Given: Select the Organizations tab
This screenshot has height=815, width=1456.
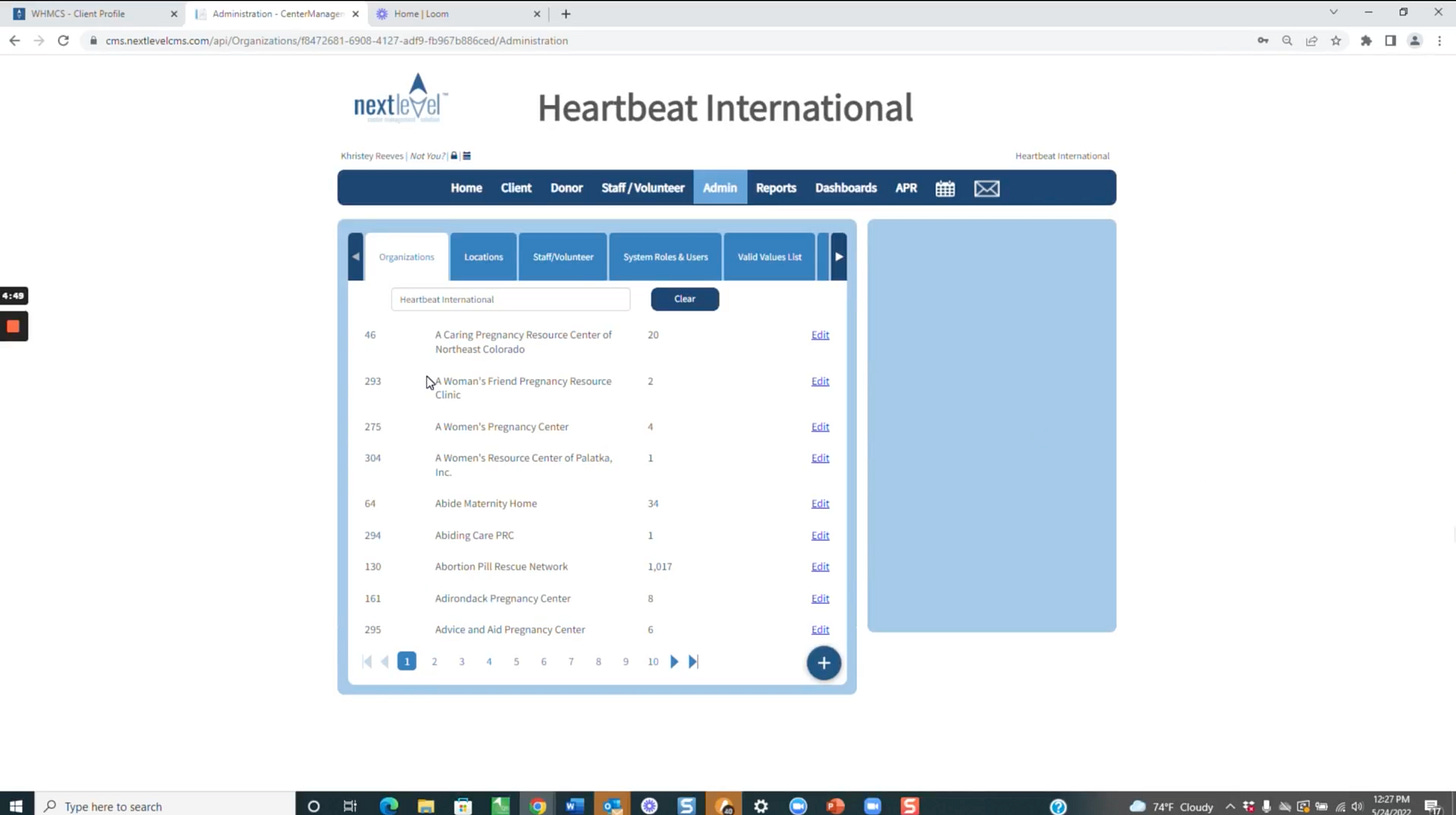Looking at the screenshot, I should pyautogui.click(x=406, y=257).
